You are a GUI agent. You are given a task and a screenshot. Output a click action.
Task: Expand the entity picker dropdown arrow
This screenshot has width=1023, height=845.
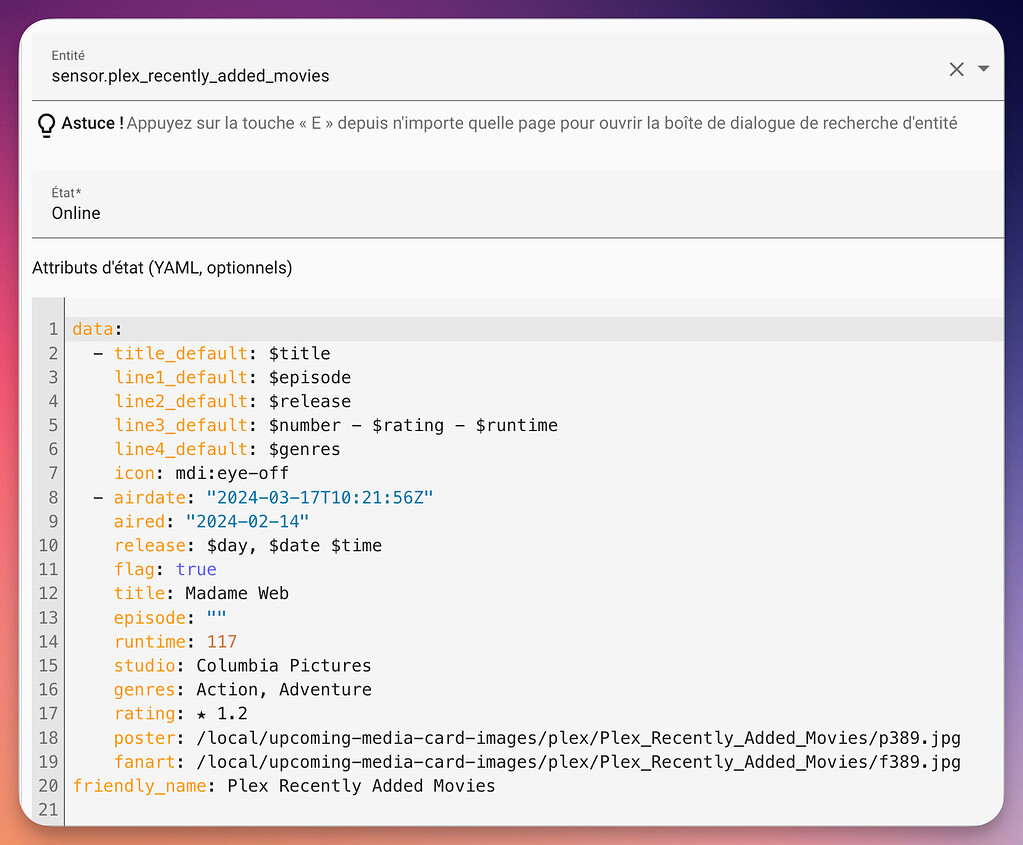point(983,69)
